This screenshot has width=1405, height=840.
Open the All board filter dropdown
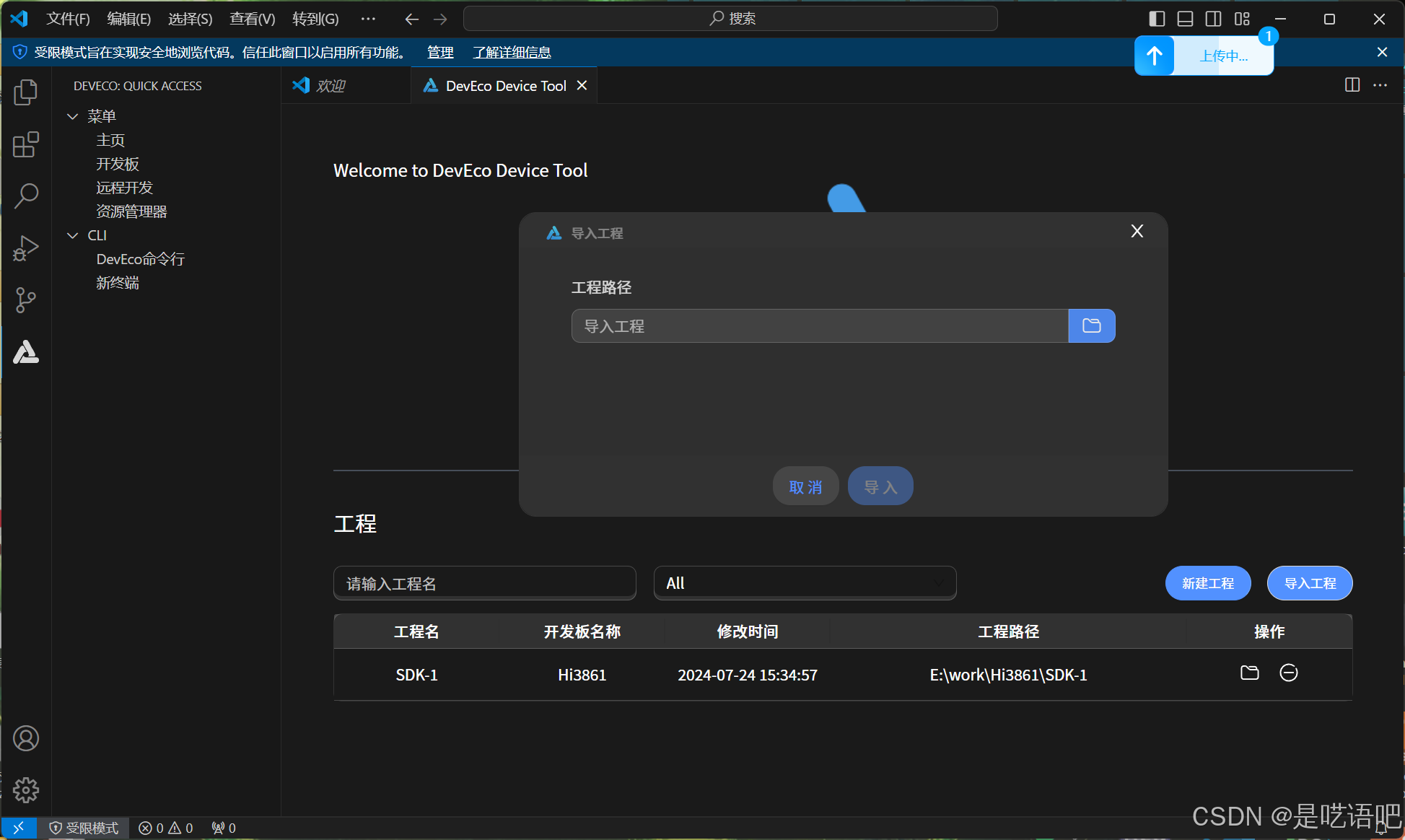pyautogui.click(x=805, y=583)
